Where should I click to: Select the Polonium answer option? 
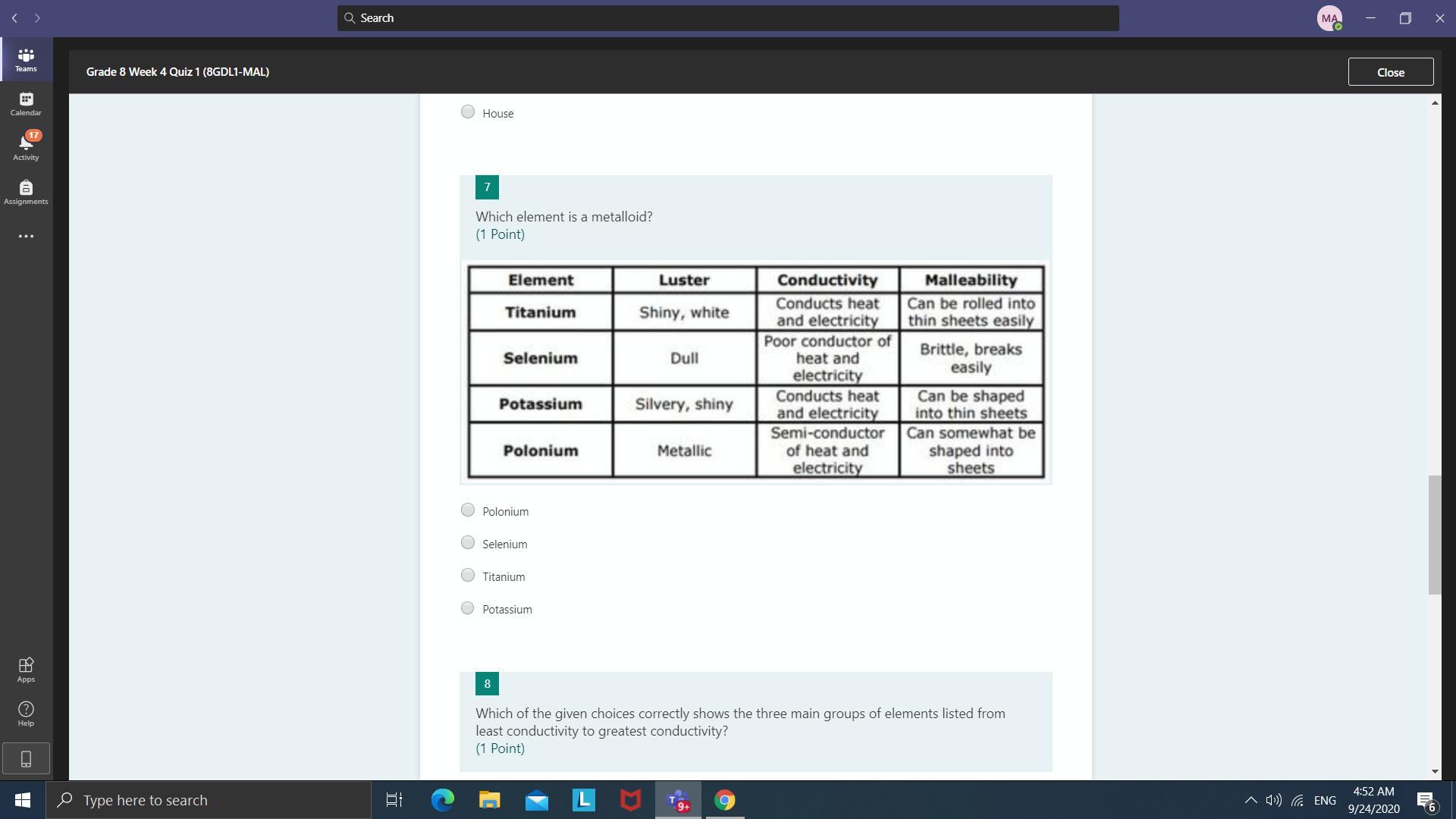pyautogui.click(x=468, y=510)
